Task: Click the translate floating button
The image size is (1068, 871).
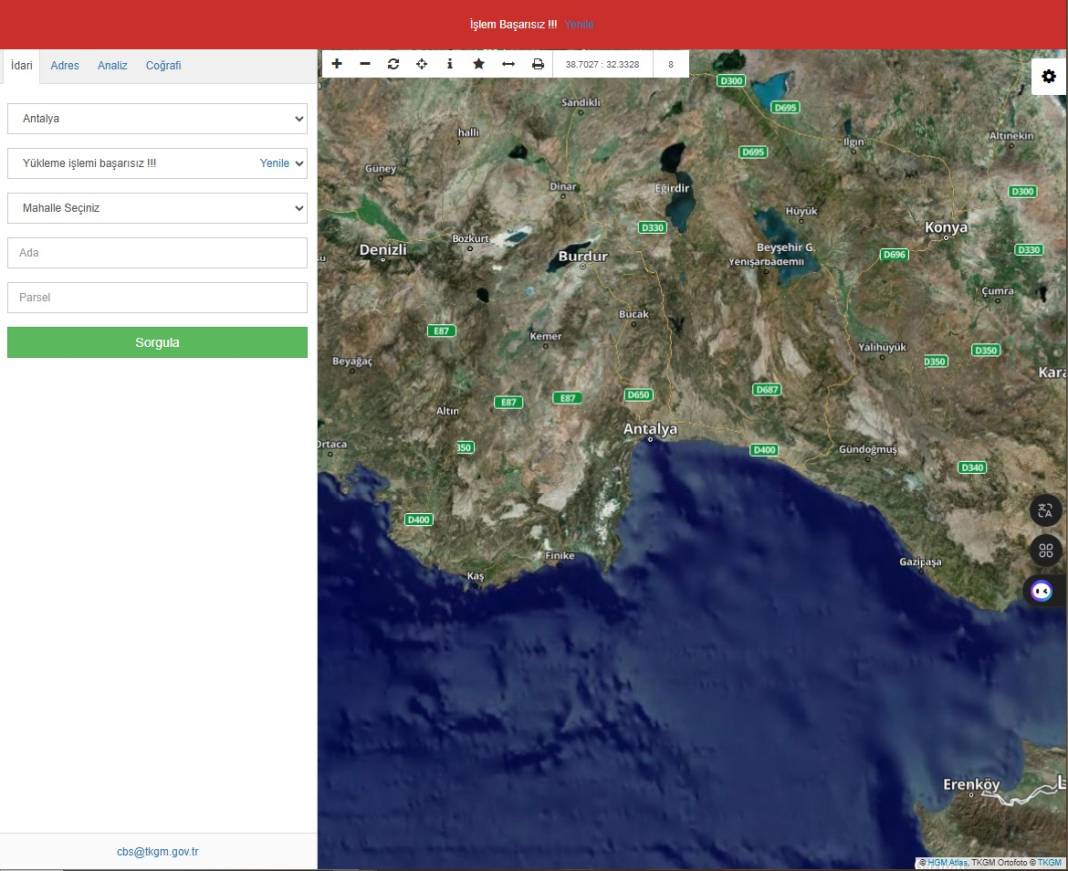Action: [x=1045, y=511]
